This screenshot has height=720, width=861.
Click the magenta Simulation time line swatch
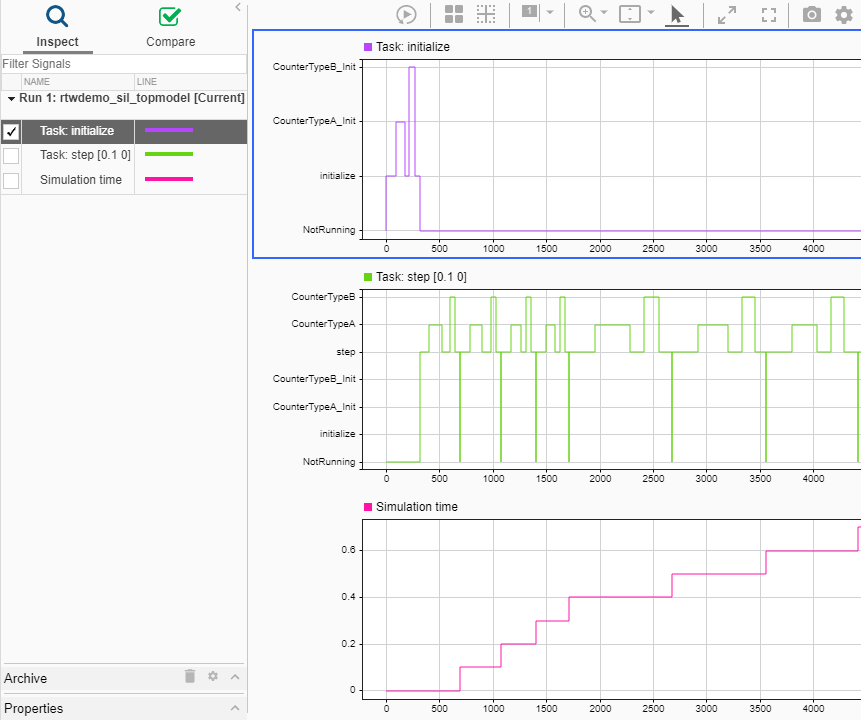click(169, 180)
